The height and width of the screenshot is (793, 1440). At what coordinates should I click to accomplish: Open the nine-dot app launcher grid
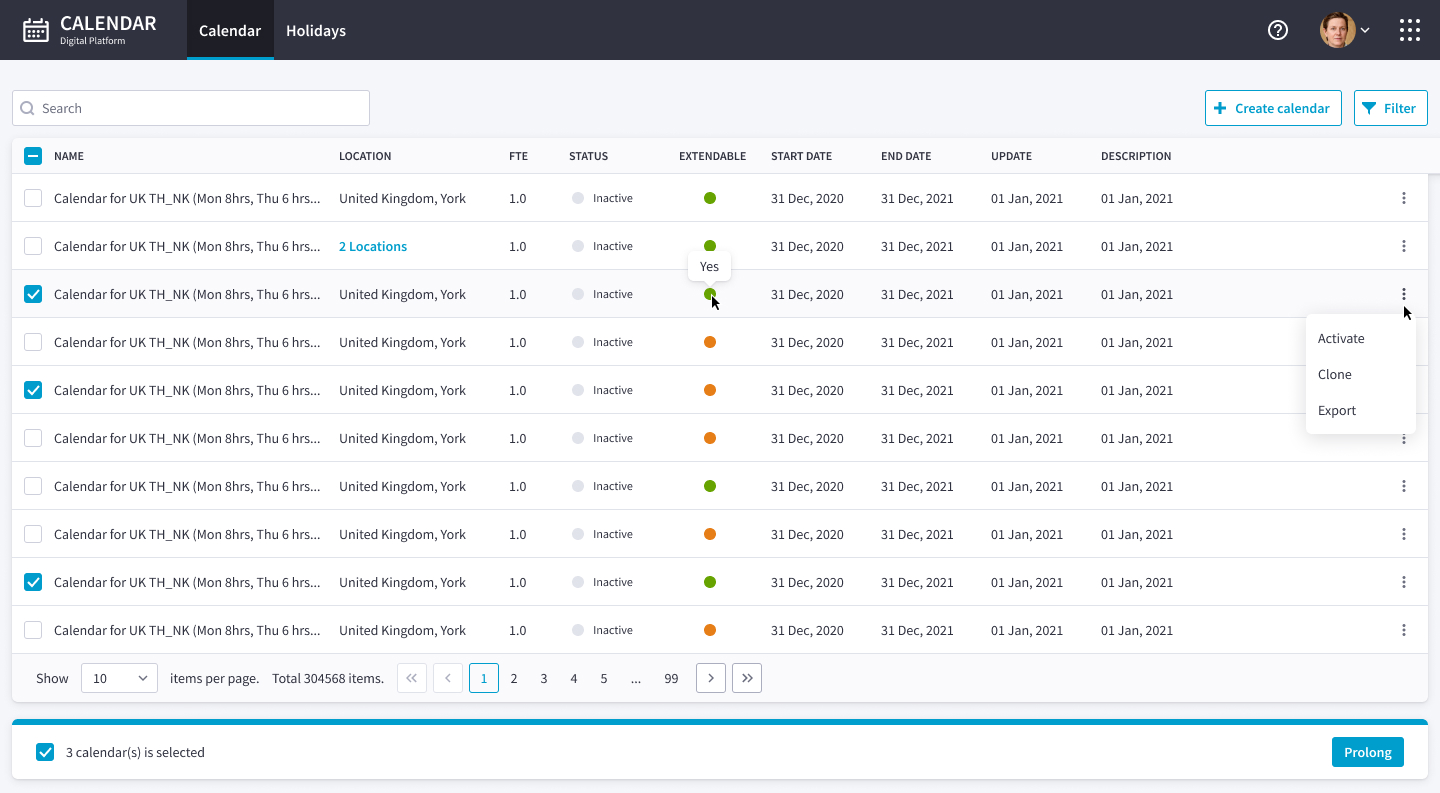pyautogui.click(x=1410, y=30)
